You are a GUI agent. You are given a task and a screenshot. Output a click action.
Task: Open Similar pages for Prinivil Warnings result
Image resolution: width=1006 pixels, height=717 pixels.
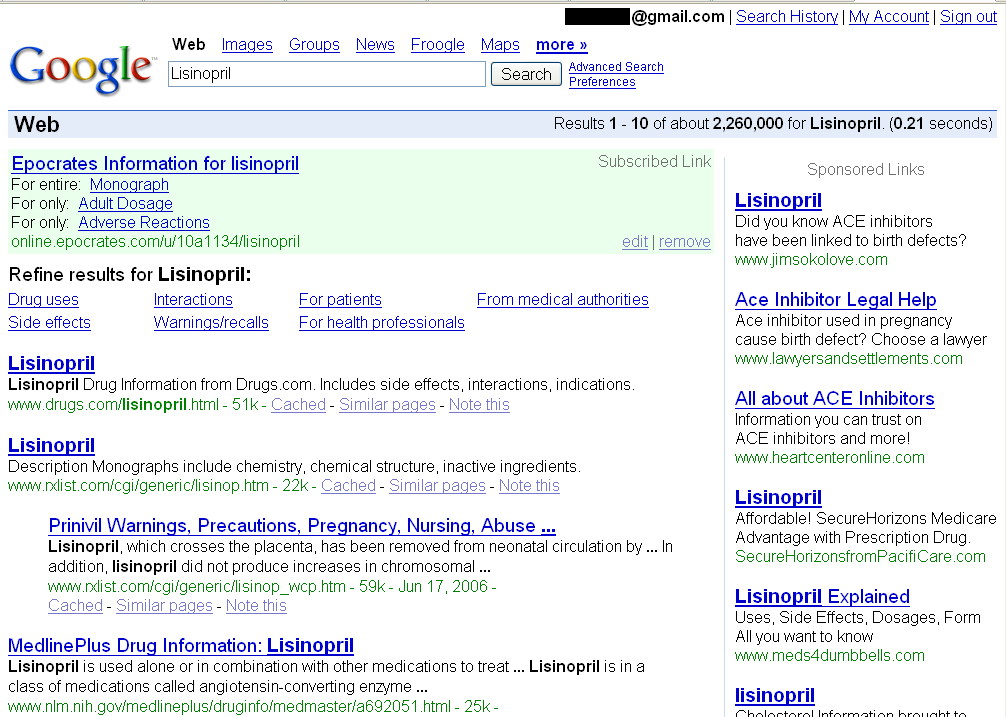click(164, 605)
